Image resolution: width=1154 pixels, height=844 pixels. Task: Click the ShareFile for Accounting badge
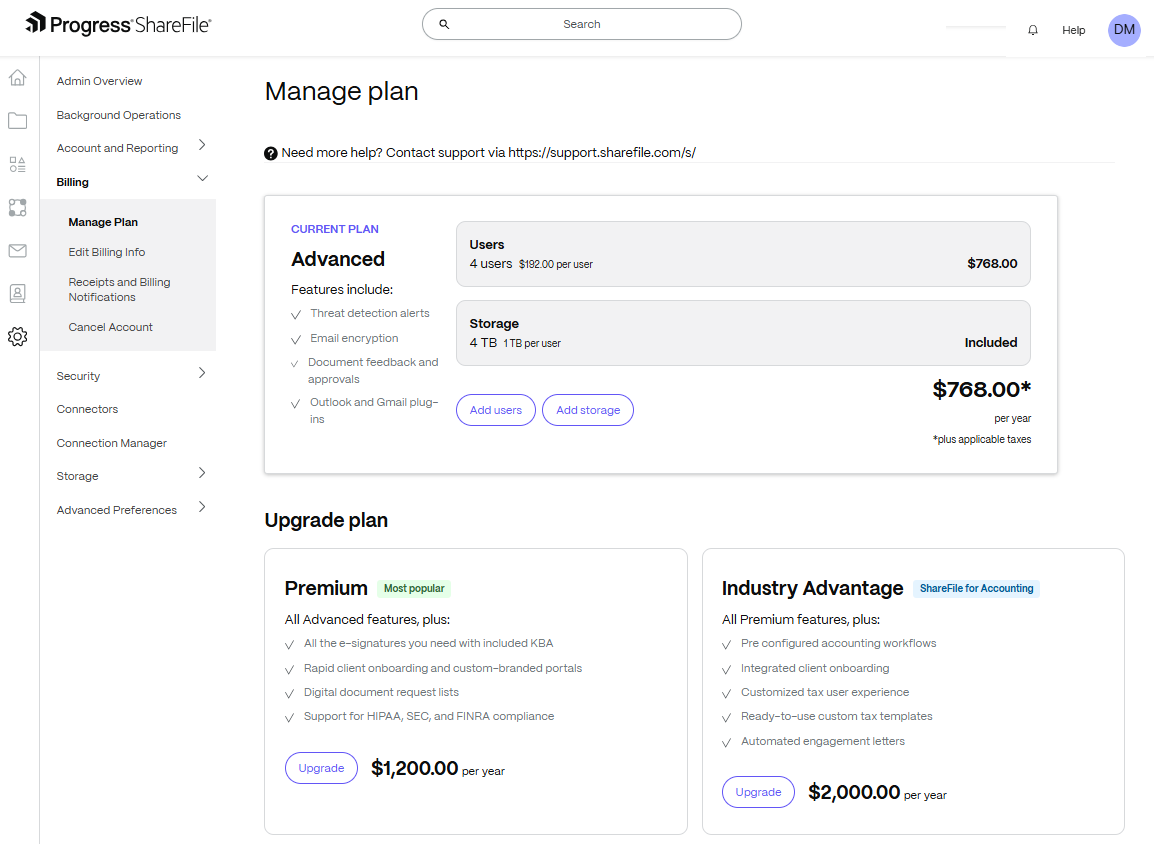tap(976, 589)
